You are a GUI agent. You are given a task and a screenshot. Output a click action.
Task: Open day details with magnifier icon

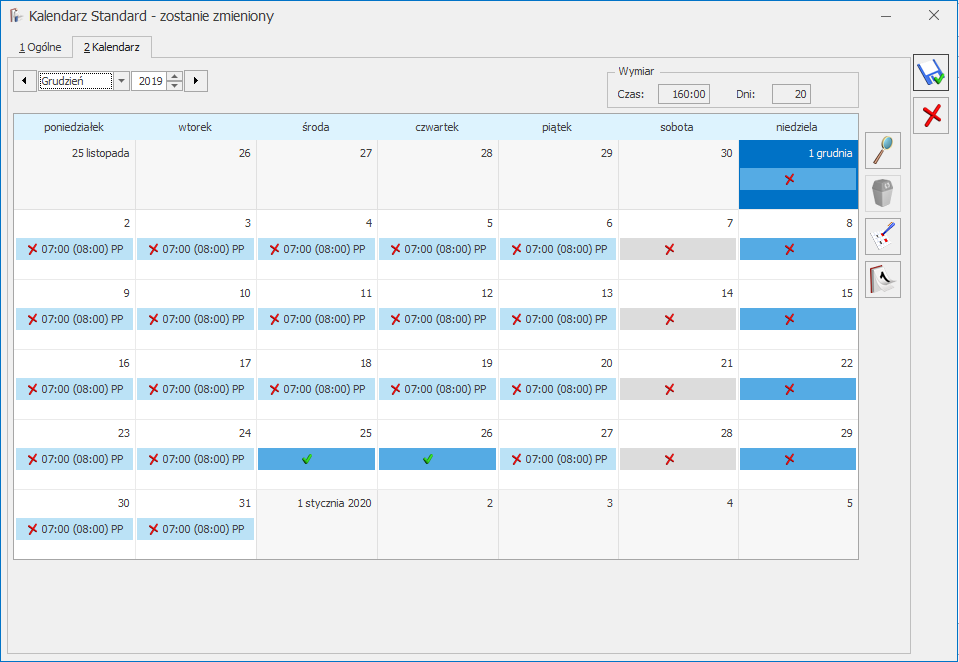[x=883, y=151]
